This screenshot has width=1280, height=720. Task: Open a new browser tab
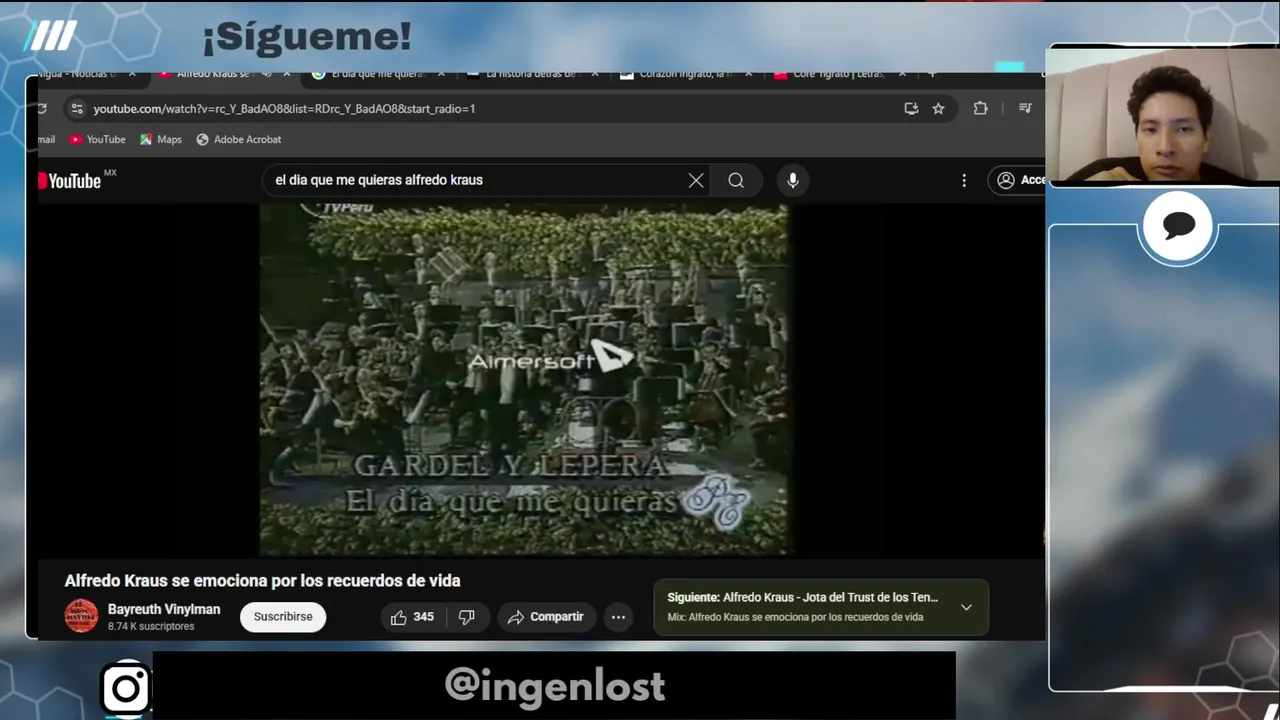[x=932, y=74]
